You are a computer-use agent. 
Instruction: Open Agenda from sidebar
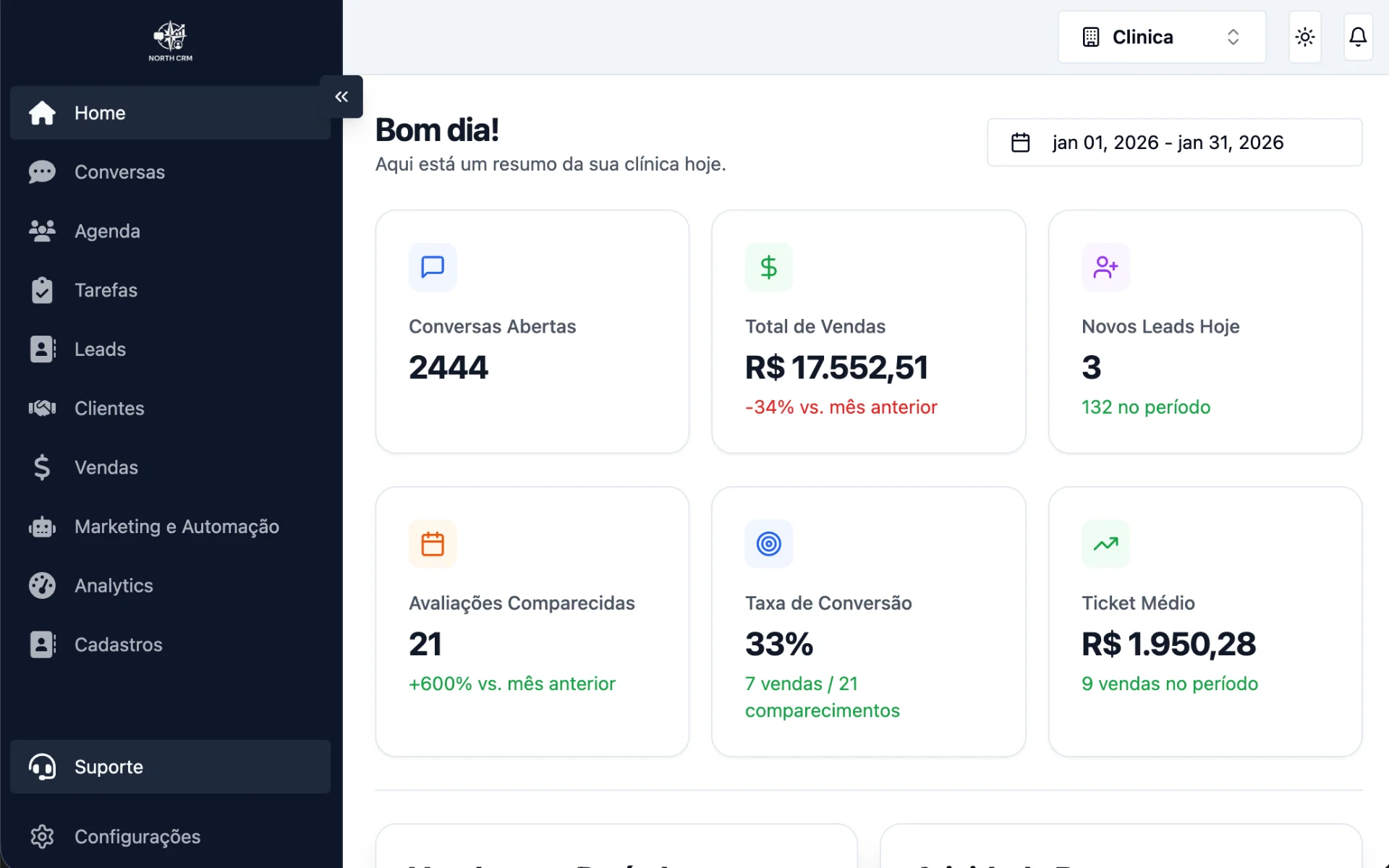pos(107,231)
